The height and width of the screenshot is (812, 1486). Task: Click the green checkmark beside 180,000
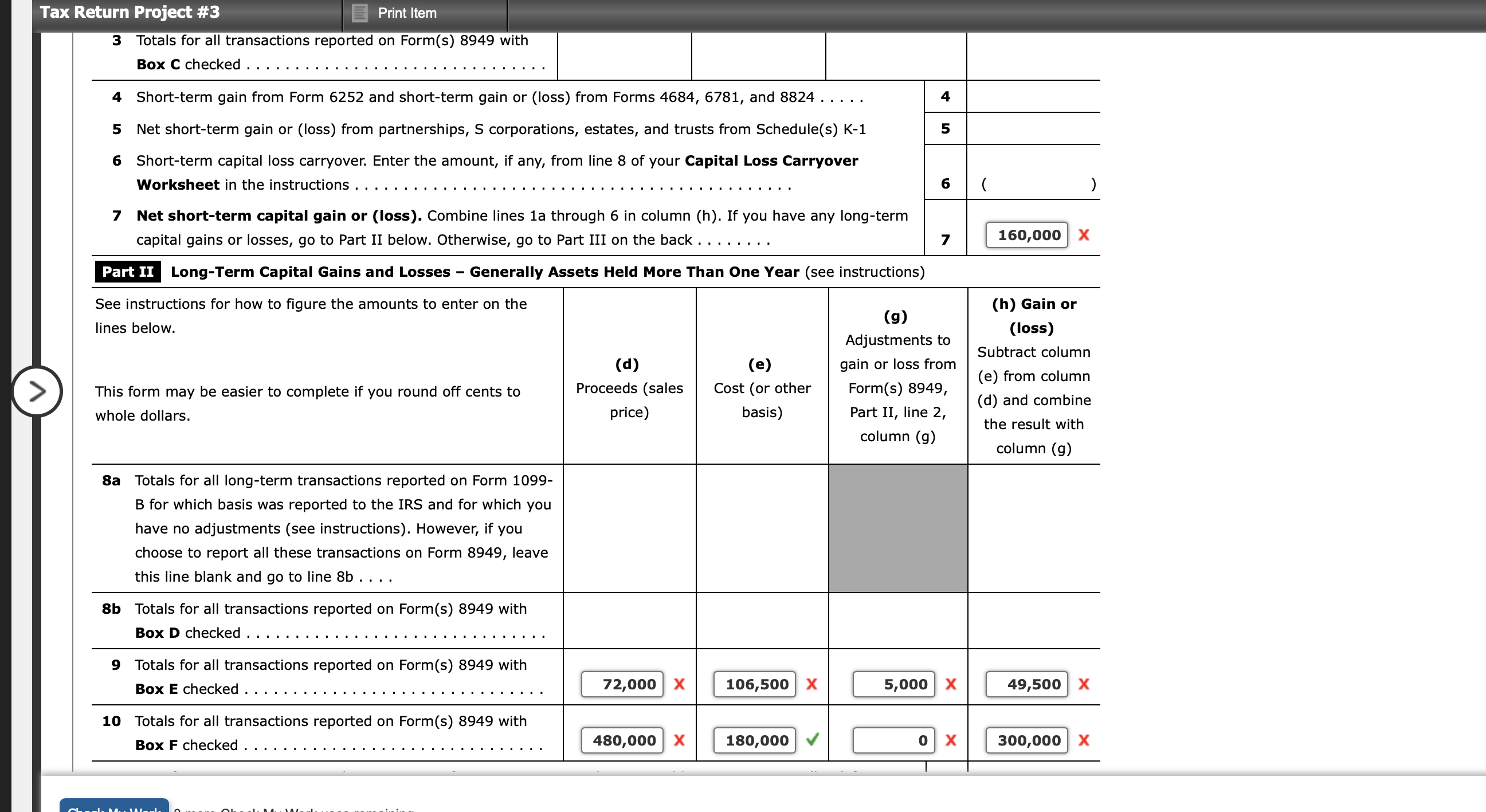813,740
